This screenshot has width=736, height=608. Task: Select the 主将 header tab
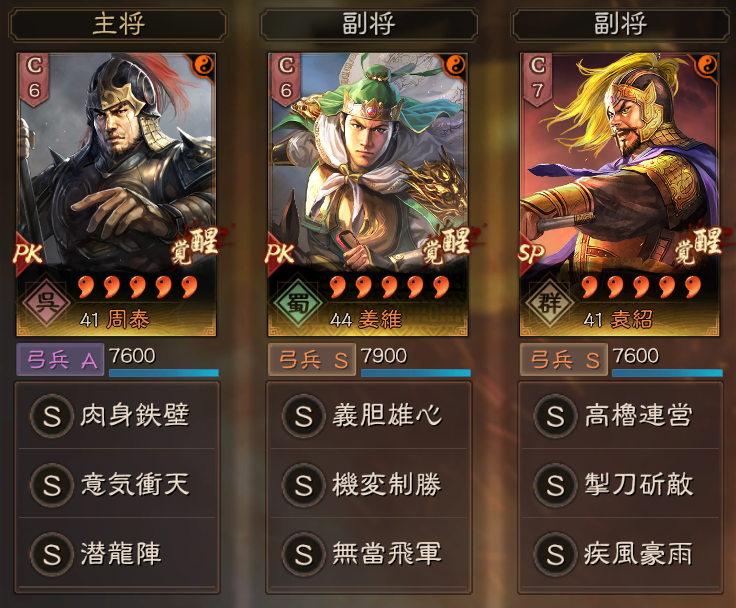(x=117, y=24)
